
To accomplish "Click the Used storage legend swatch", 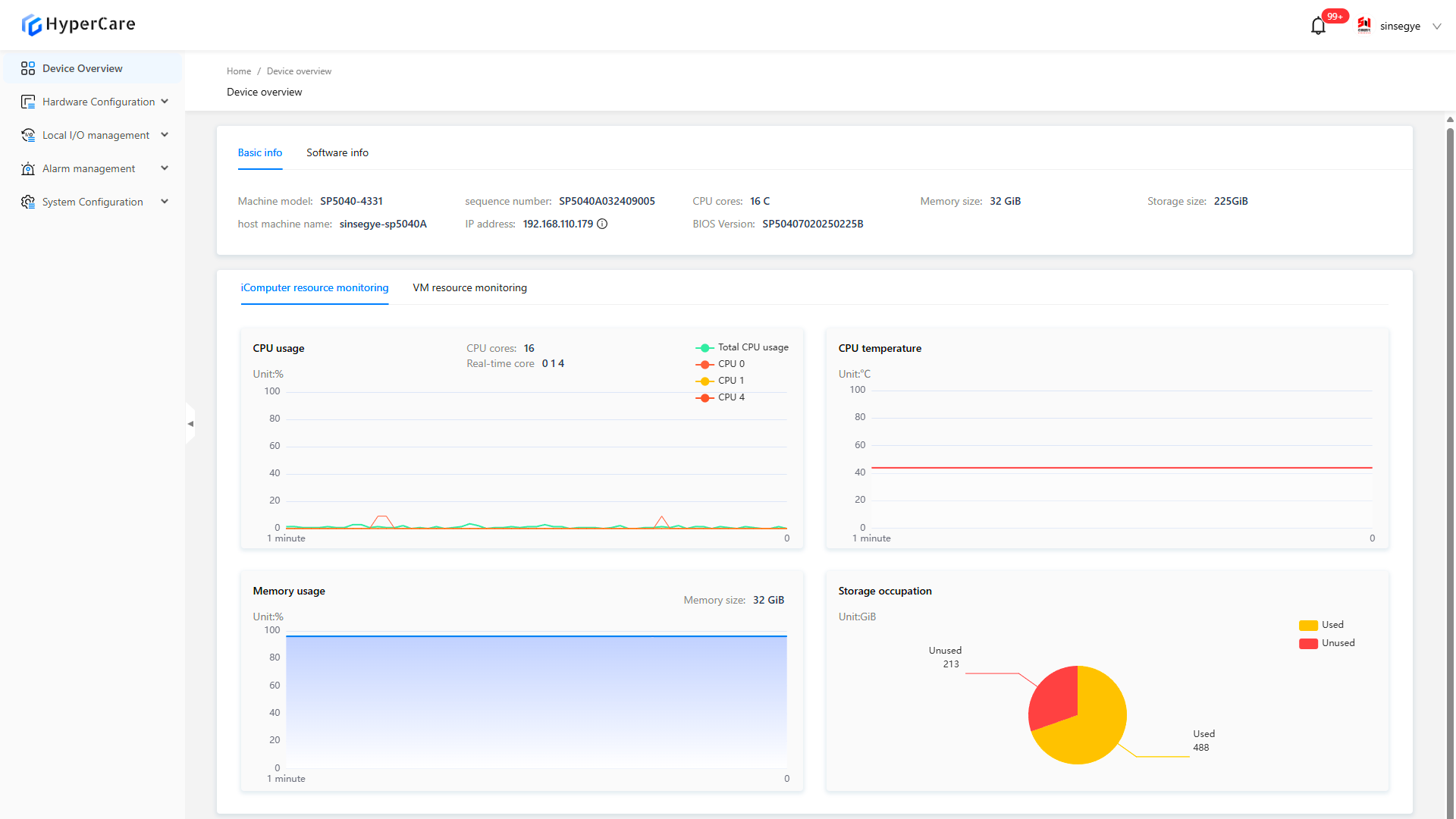I will click(1308, 625).
